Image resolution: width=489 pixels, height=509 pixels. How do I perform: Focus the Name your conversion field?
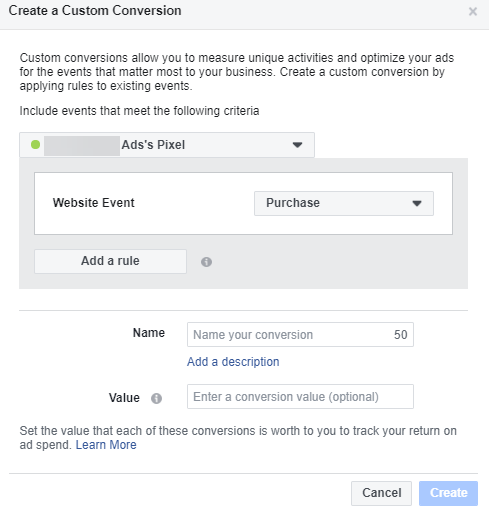(x=300, y=334)
